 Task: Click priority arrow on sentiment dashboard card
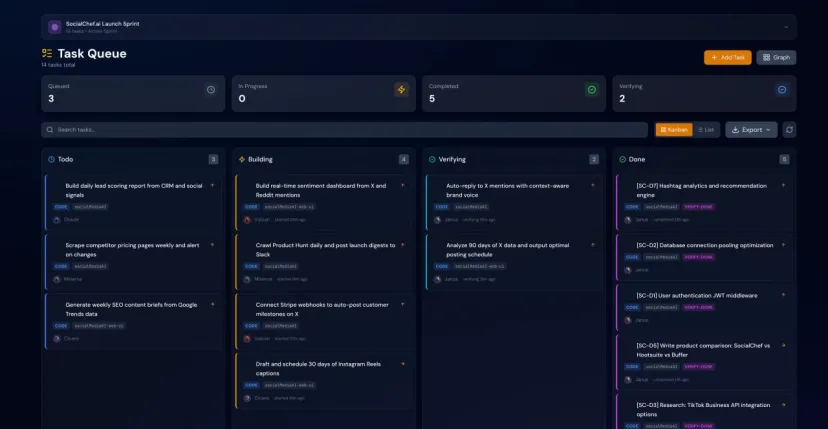(x=403, y=185)
